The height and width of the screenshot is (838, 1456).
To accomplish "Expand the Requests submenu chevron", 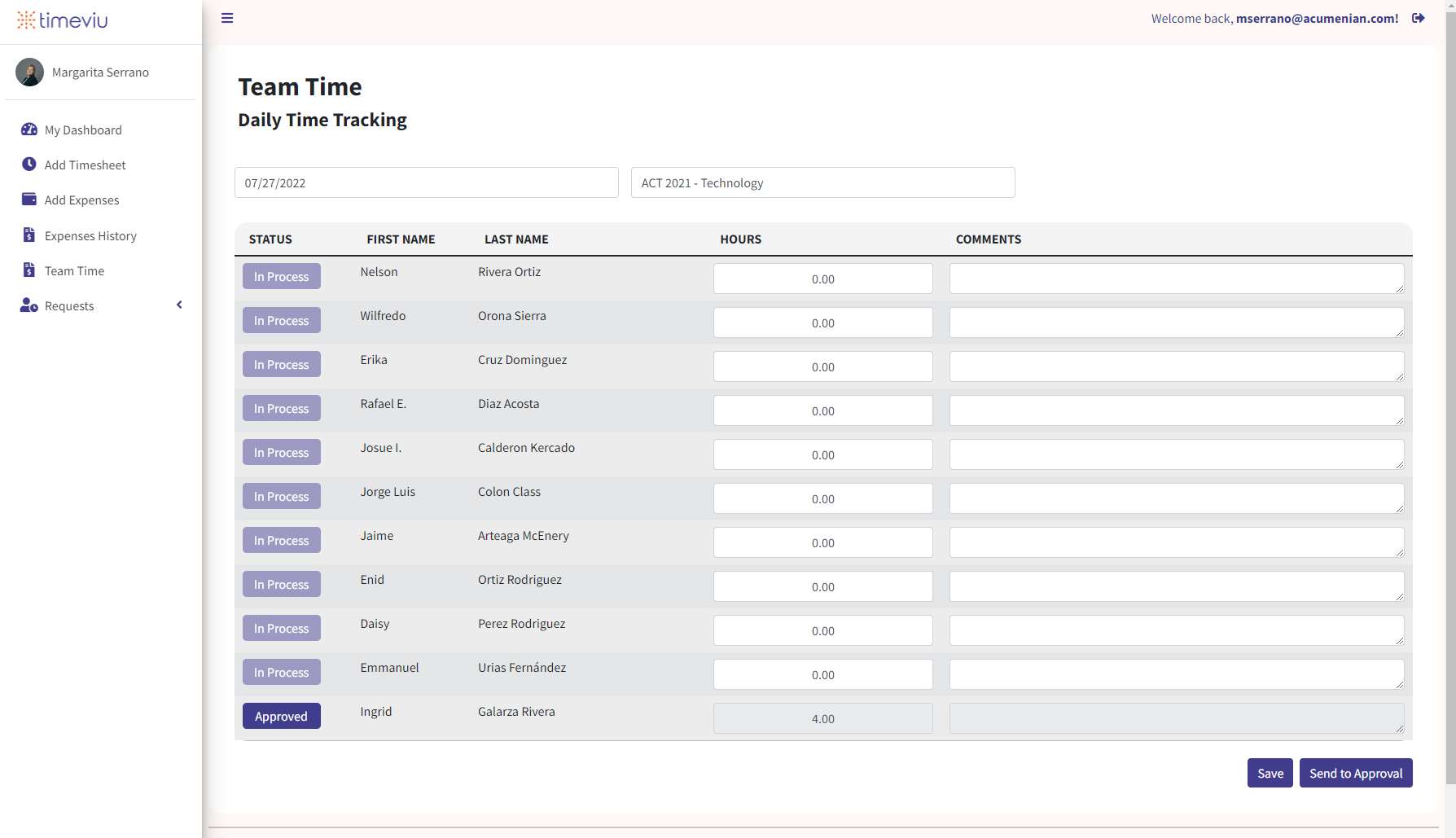I will point(179,305).
